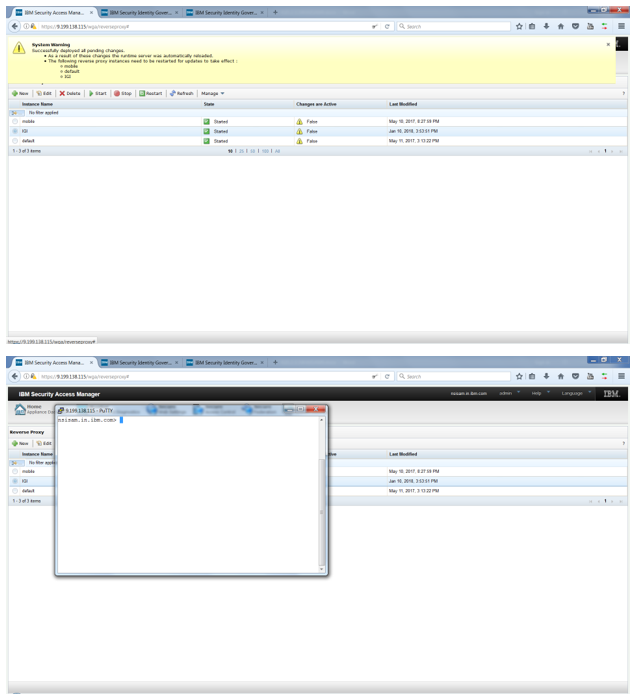Open the admin user dropdown in black header
Screen dimensions: 635x700
coord(510,393)
